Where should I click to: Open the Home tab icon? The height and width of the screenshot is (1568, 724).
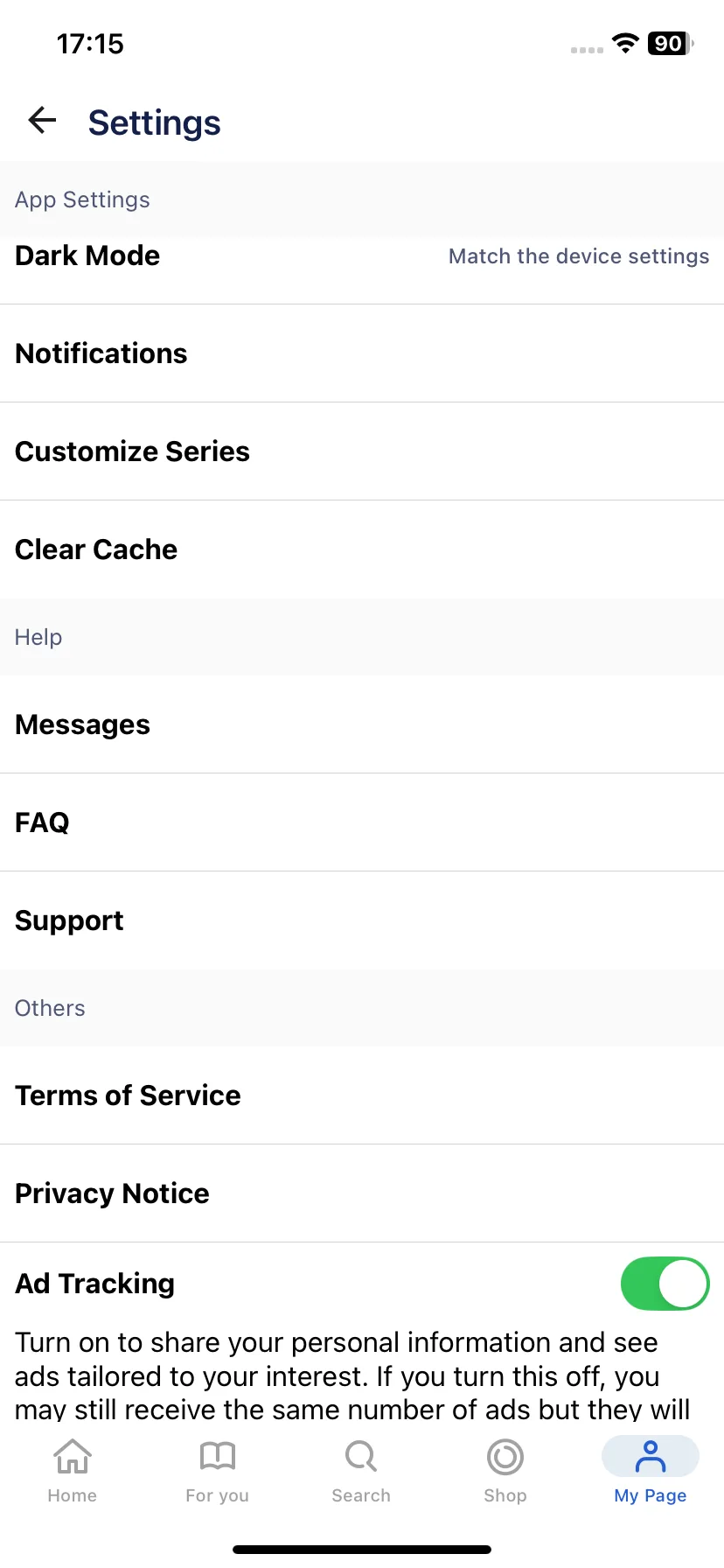coord(73,1457)
